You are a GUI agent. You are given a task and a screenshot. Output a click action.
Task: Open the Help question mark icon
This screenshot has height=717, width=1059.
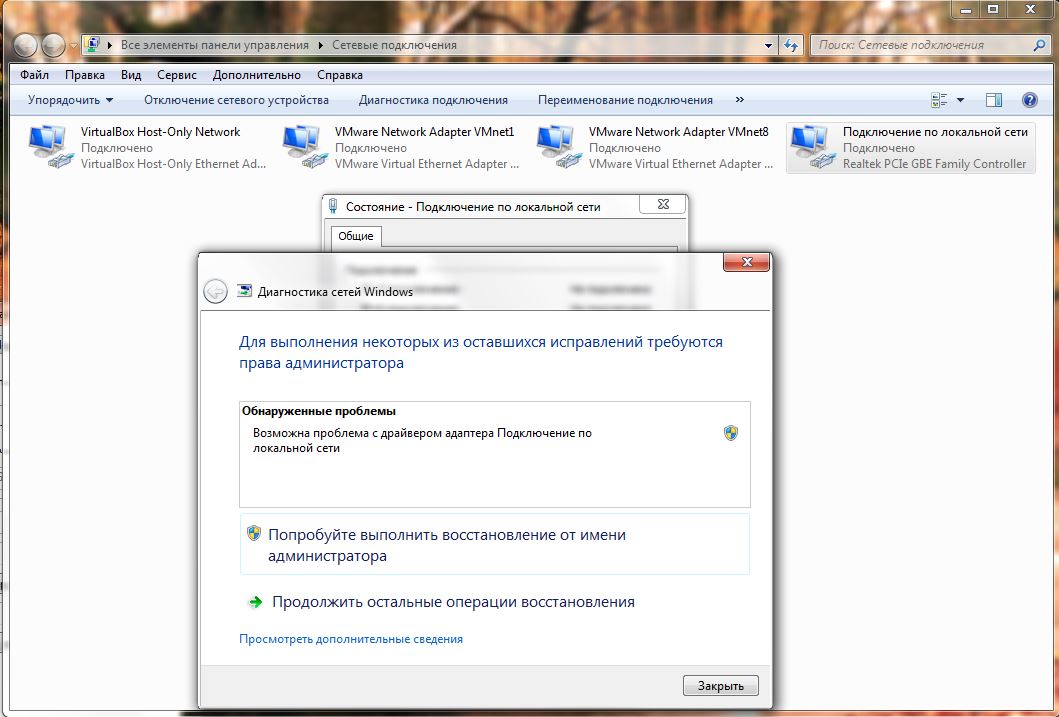point(1029,101)
